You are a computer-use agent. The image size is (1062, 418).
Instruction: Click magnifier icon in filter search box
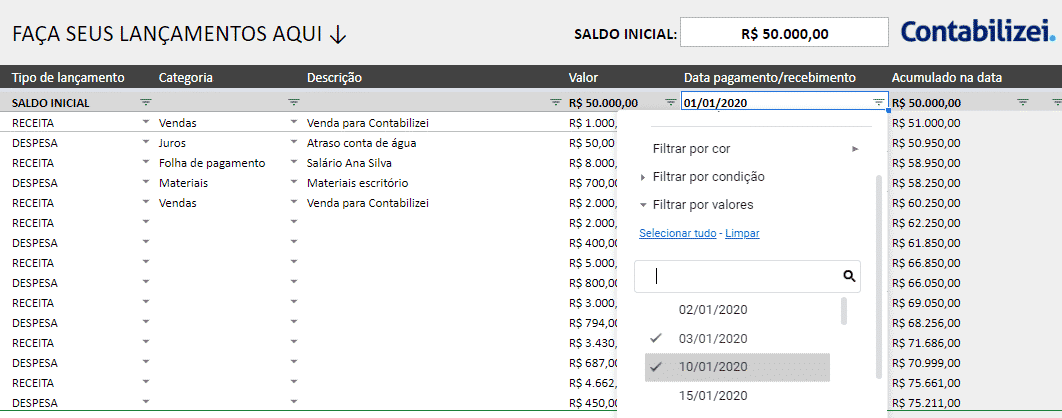tap(848, 276)
